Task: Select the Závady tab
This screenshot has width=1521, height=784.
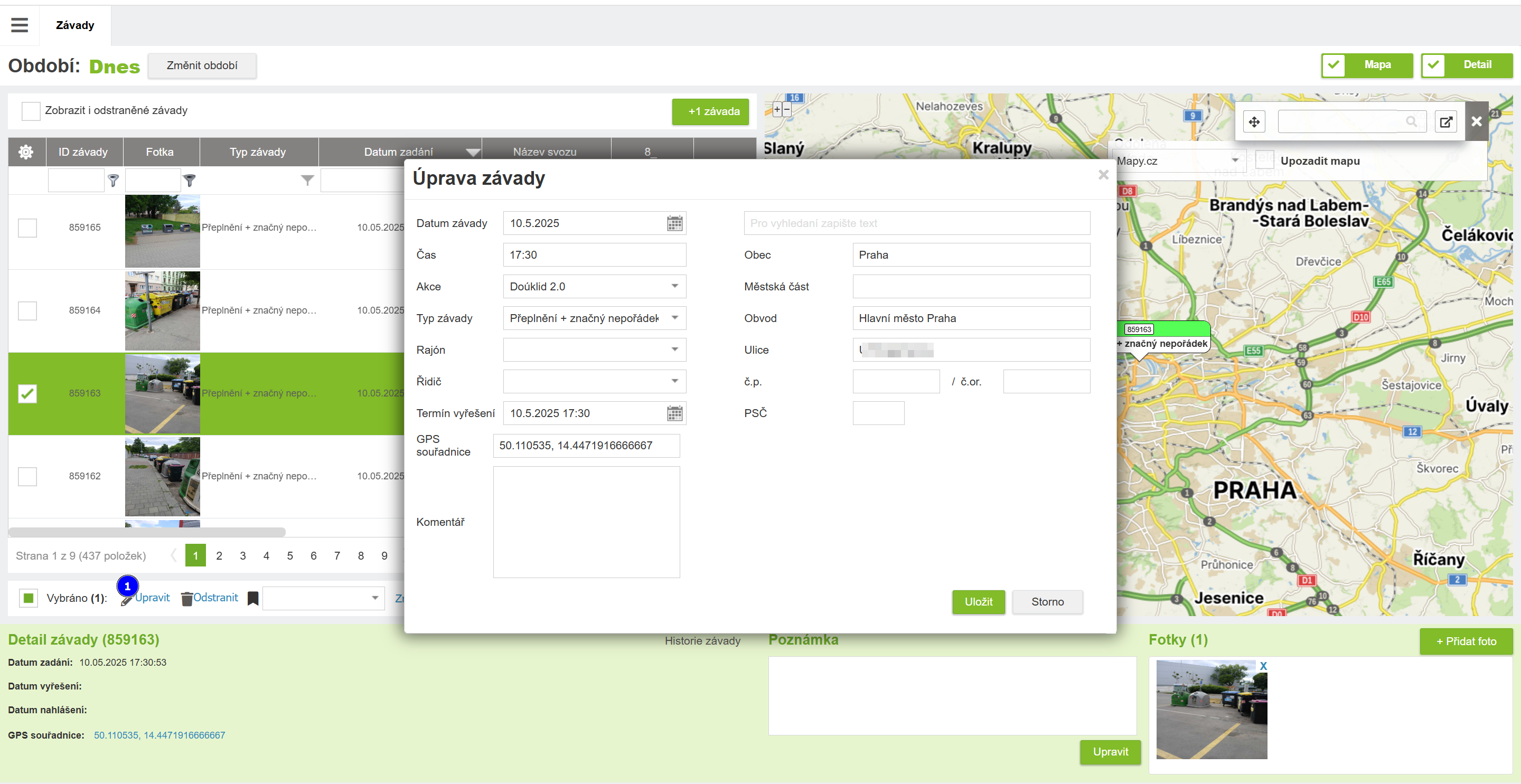Action: pyautogui.click(x=75, y=25)
